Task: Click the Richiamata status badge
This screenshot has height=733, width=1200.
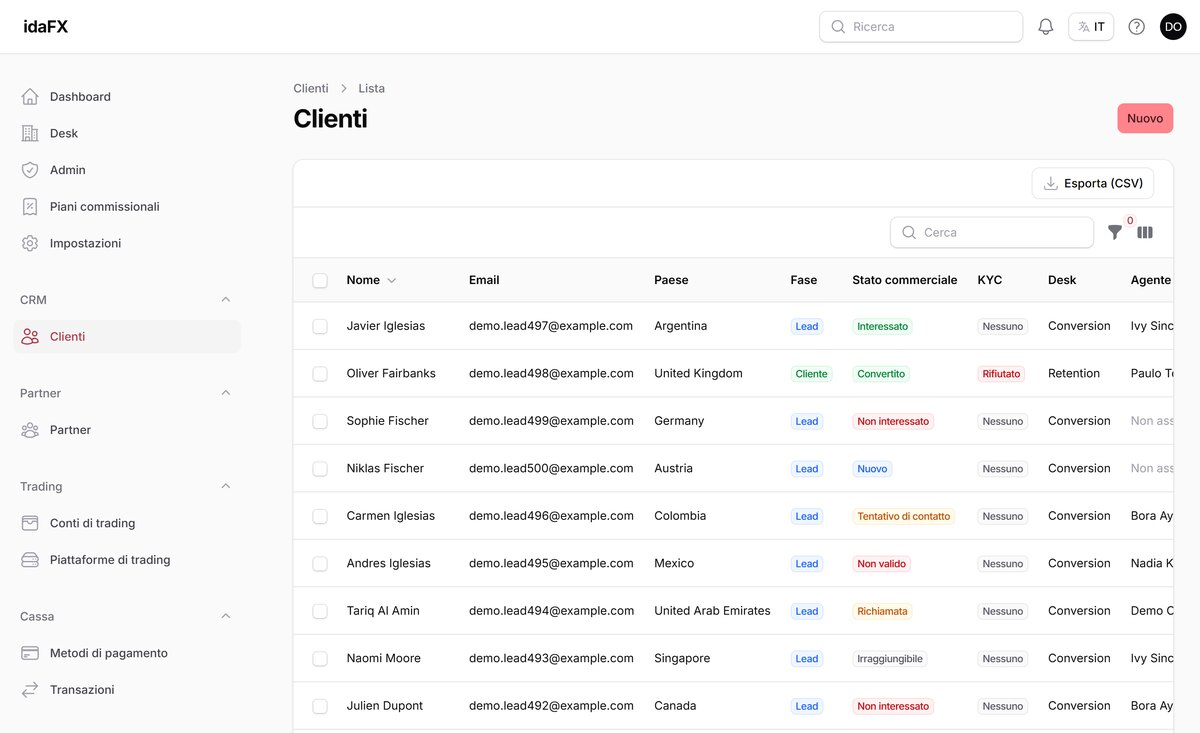Action: 882,612
